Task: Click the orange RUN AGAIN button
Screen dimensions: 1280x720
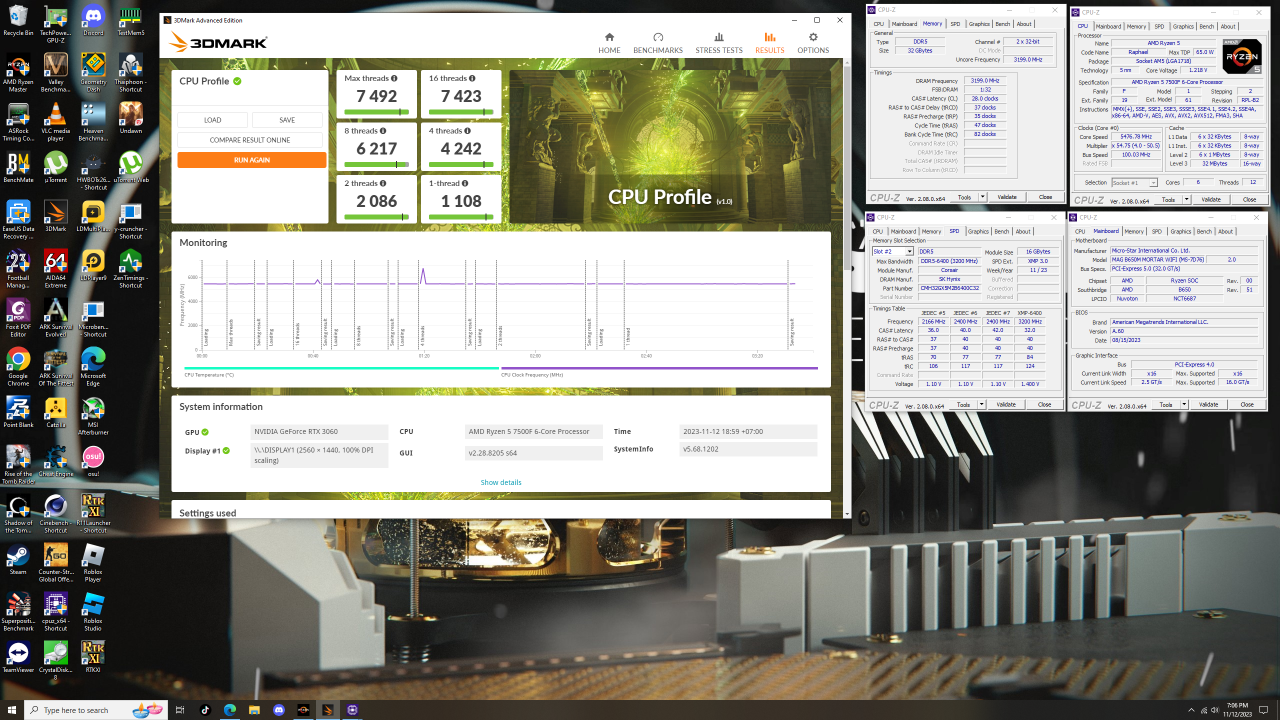Action: (252, 160)
